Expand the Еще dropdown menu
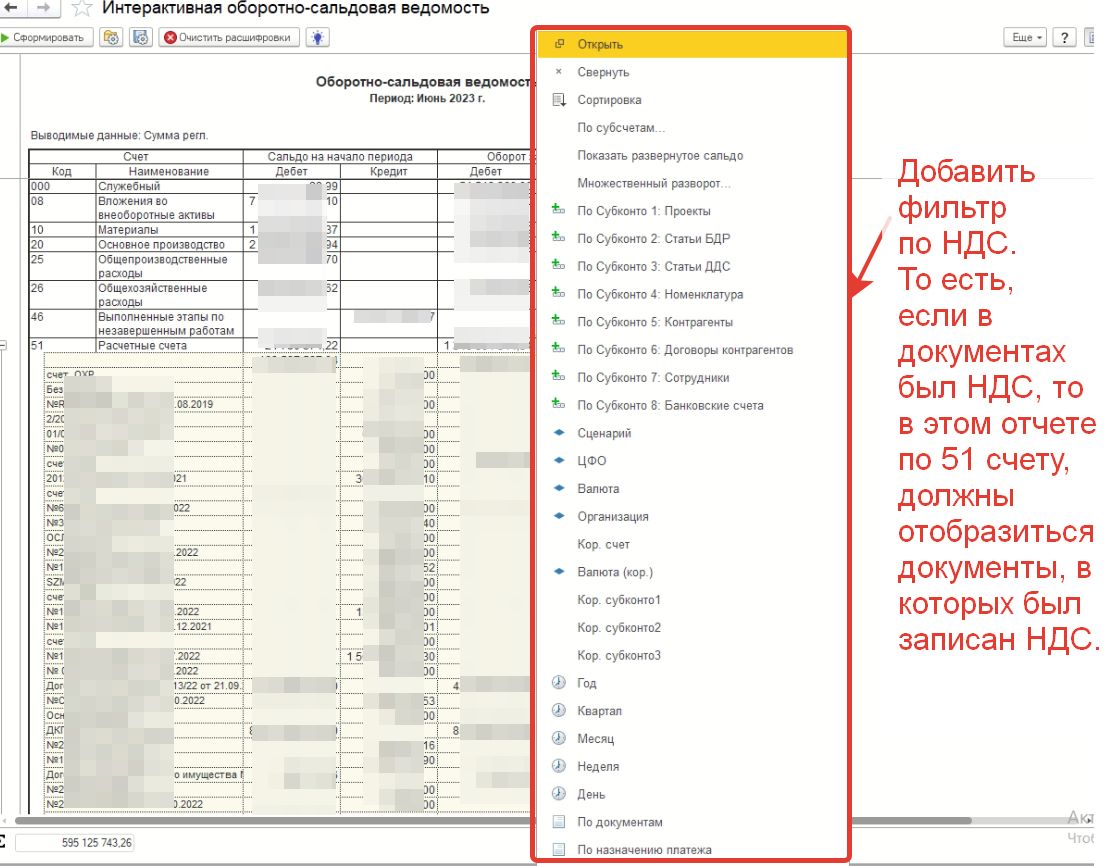 tap(1026, 38)
